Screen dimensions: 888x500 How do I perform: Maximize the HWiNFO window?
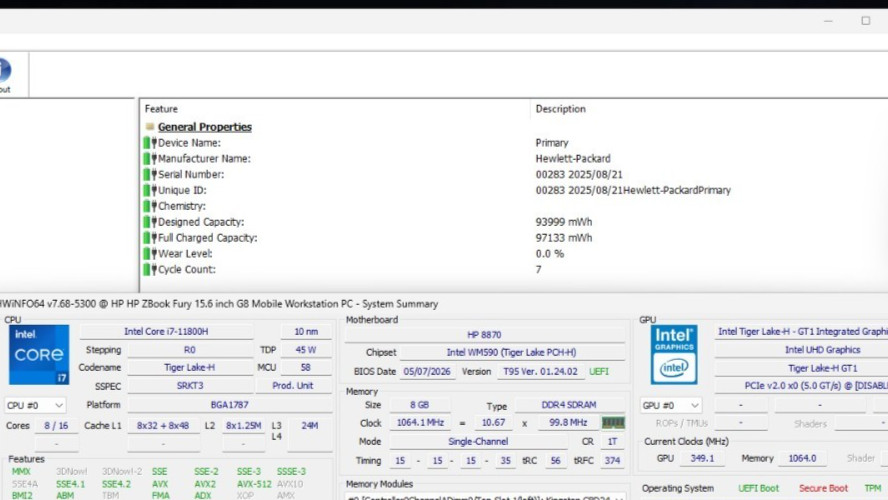[x=865, y=21]
